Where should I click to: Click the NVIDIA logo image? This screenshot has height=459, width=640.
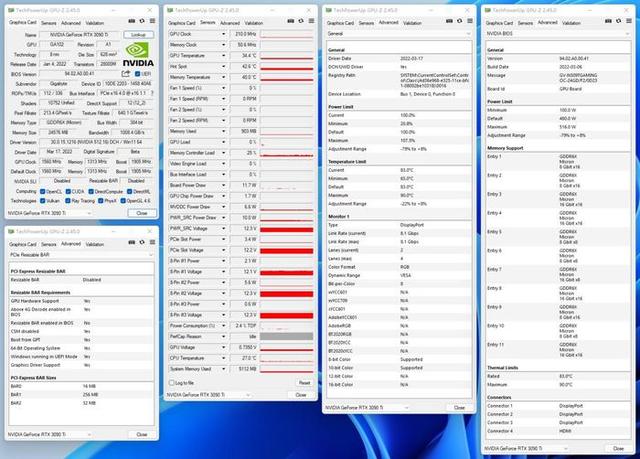[138, 55]
